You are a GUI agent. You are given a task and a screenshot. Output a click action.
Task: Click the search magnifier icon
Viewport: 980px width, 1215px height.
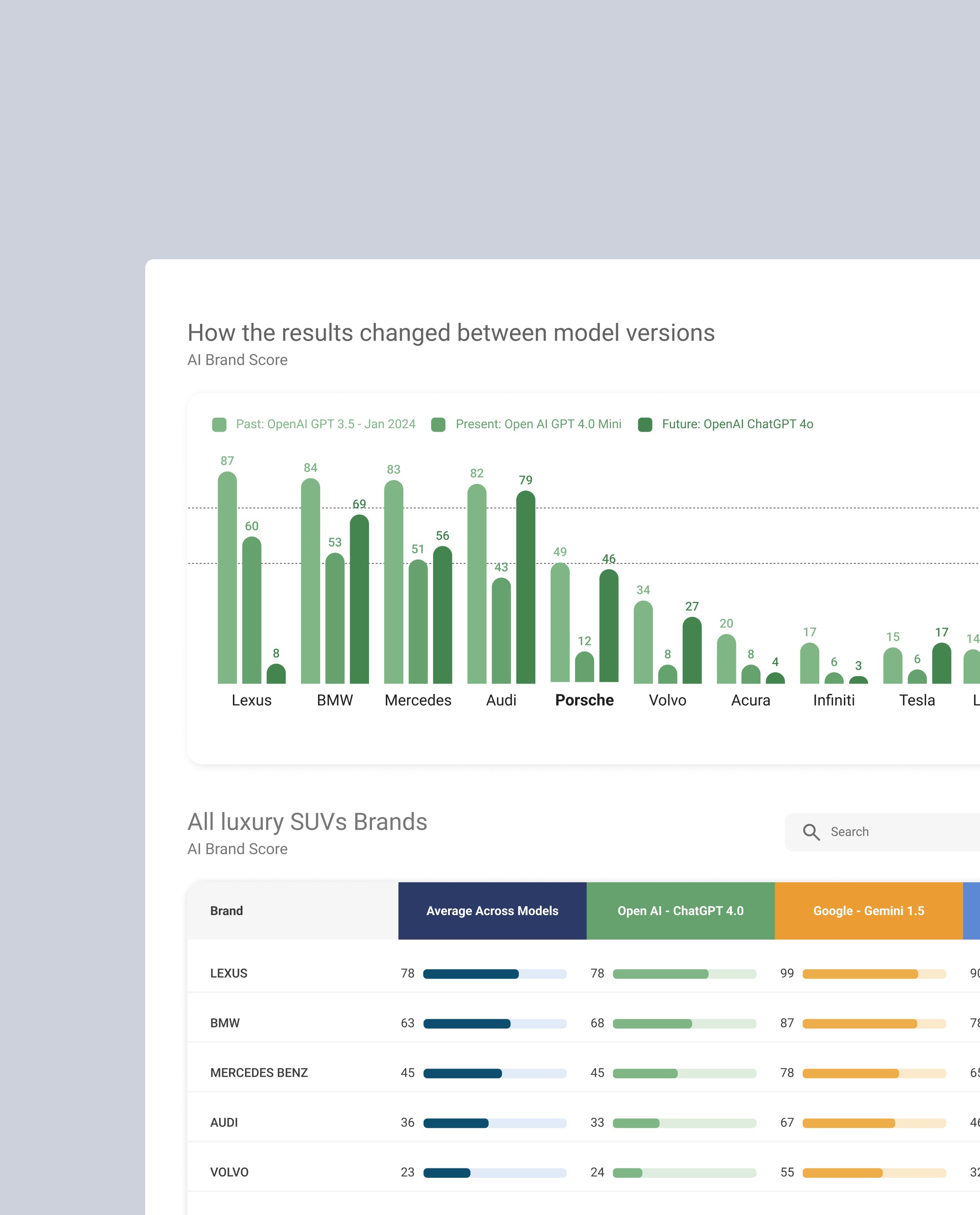click(811, 832)
